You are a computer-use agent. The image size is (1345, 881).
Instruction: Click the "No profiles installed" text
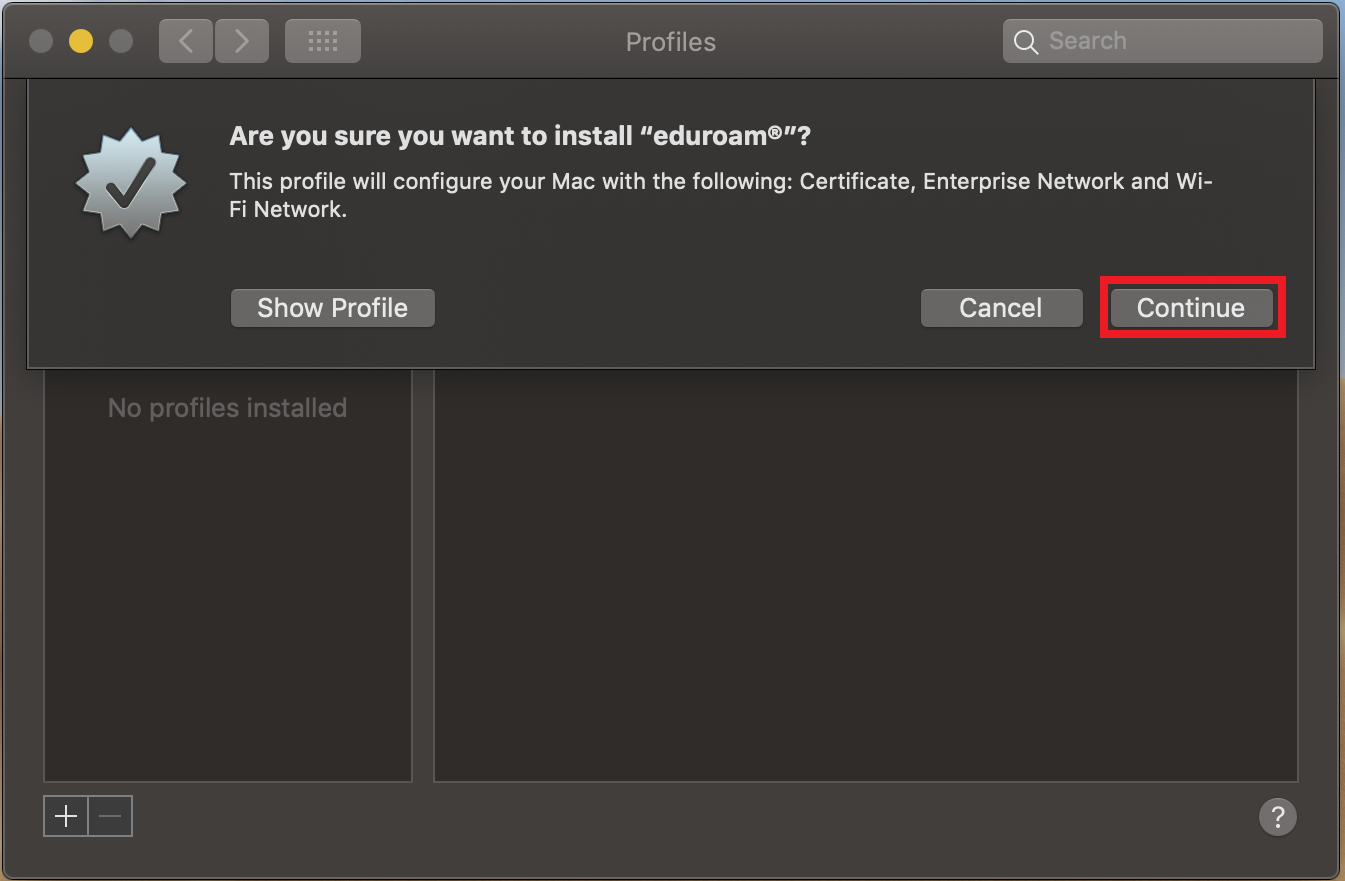click(x=227, y=408)
